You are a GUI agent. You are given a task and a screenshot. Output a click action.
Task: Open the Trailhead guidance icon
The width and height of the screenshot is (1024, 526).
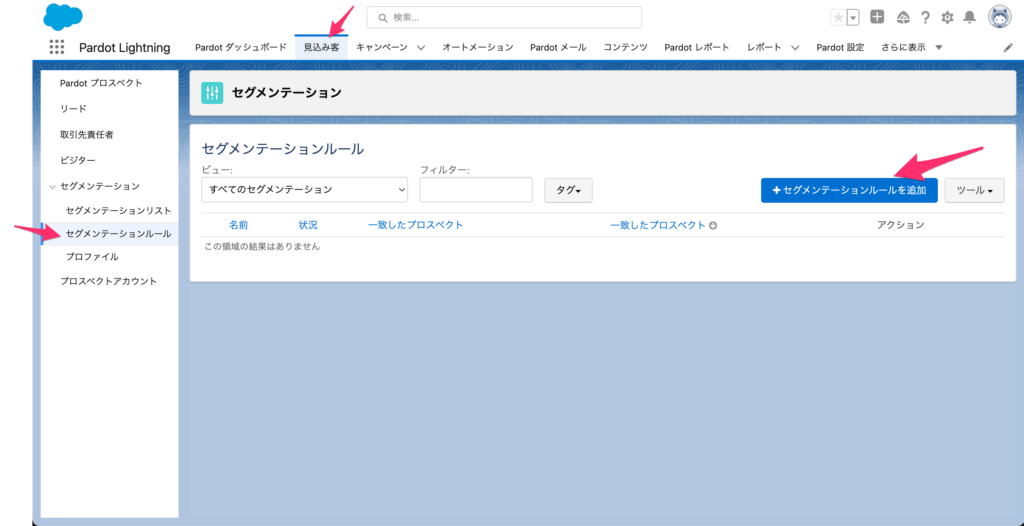coord(903,18)
